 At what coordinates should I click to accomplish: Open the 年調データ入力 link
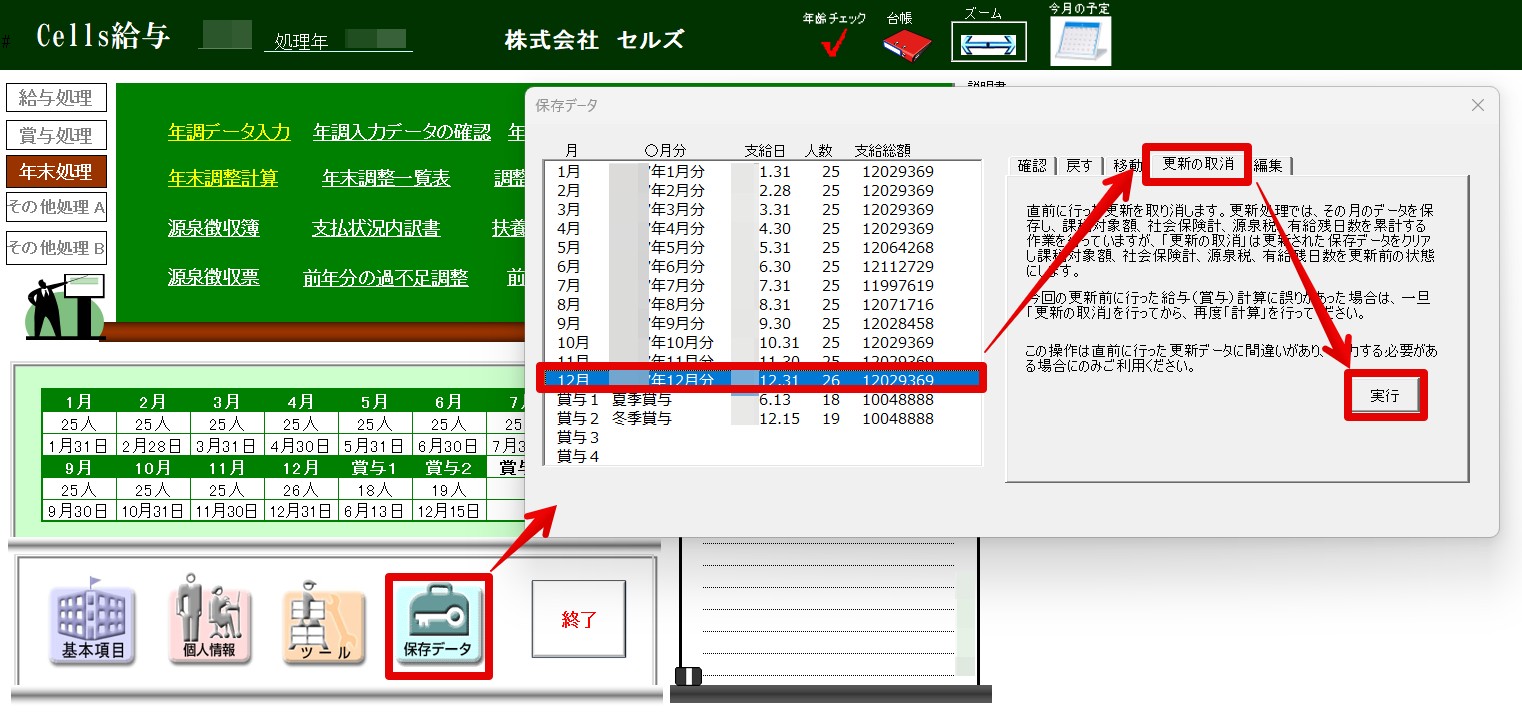[228, 131]
